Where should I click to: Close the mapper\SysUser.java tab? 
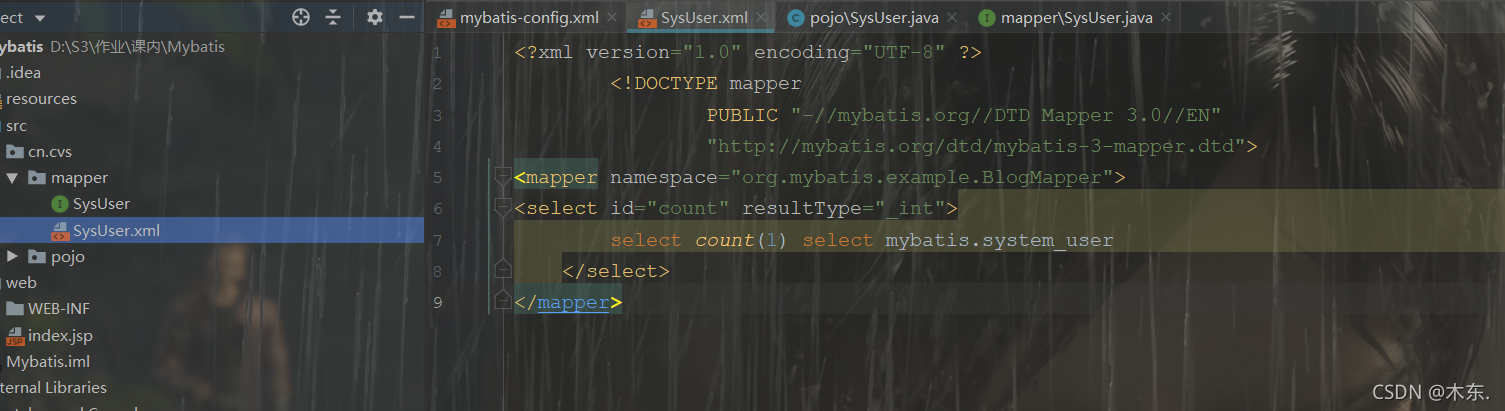1166,18
